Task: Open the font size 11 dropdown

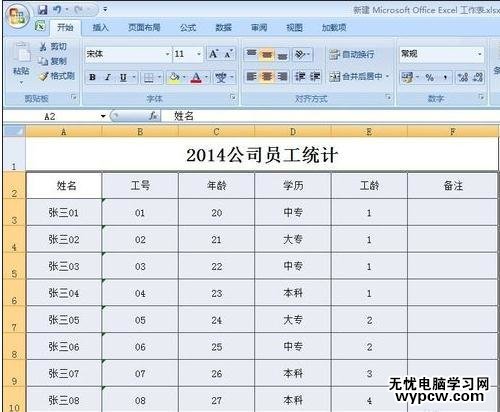Action: pos(199,54)
